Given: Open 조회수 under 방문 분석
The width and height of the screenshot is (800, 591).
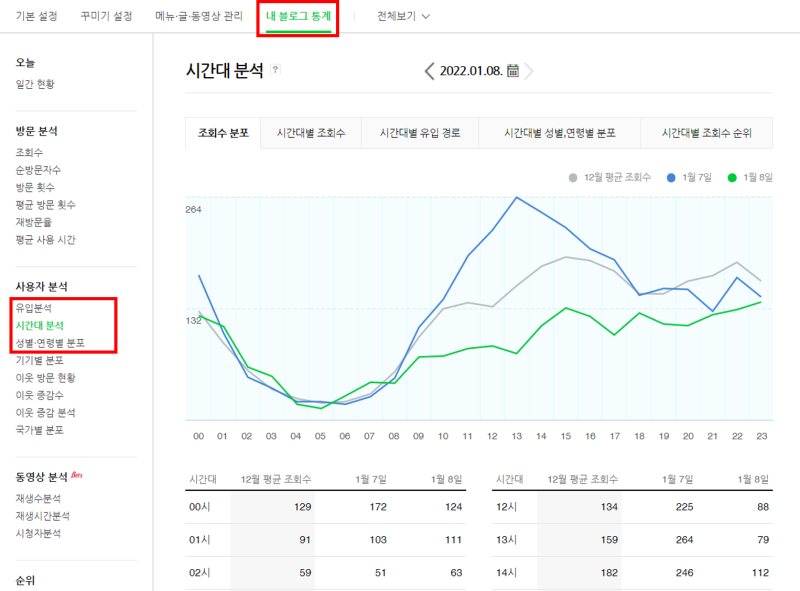Looking at the screenshot, I should pos(29,152).
